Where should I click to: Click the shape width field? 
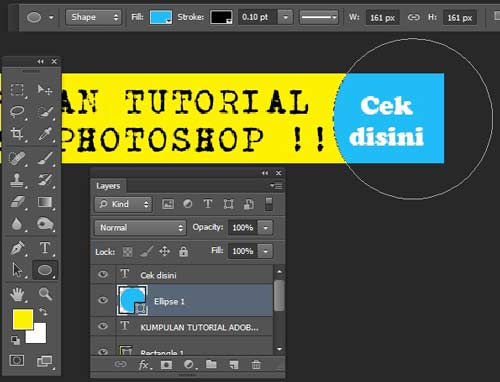(x=382, y=18)
